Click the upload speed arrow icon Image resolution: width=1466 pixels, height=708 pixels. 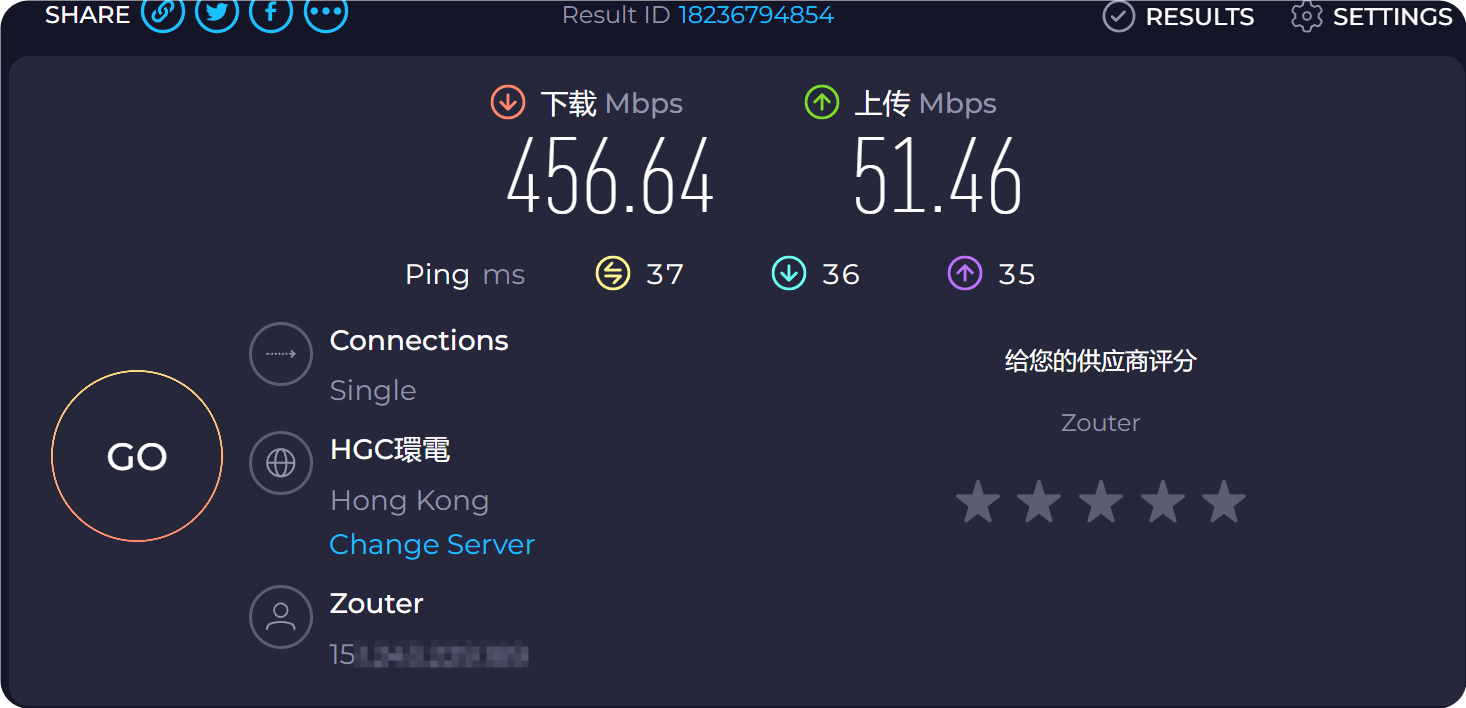(822, 102)
